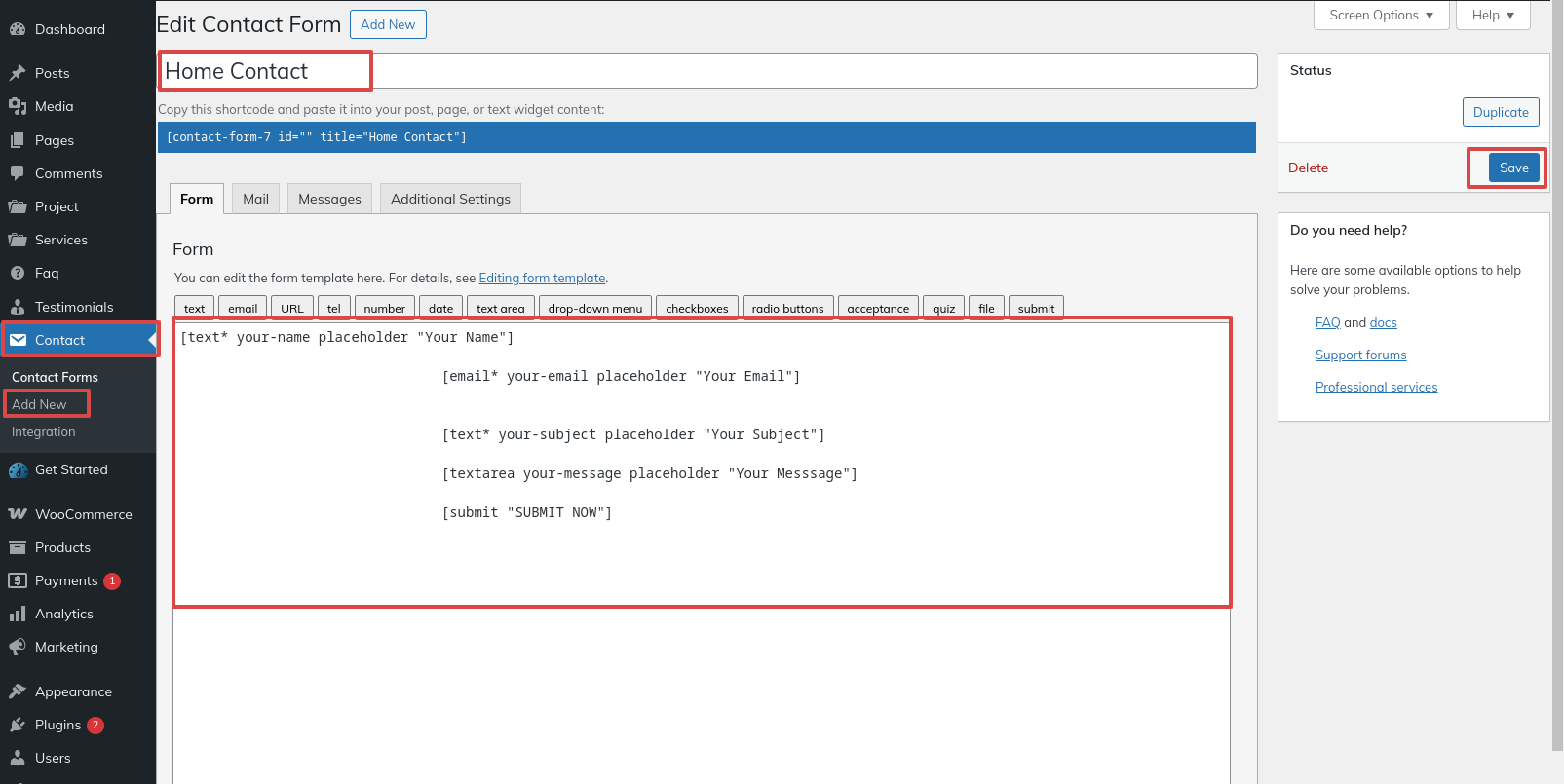Save the contact form
The image size is (1564, 784).
coord(1513,168)
